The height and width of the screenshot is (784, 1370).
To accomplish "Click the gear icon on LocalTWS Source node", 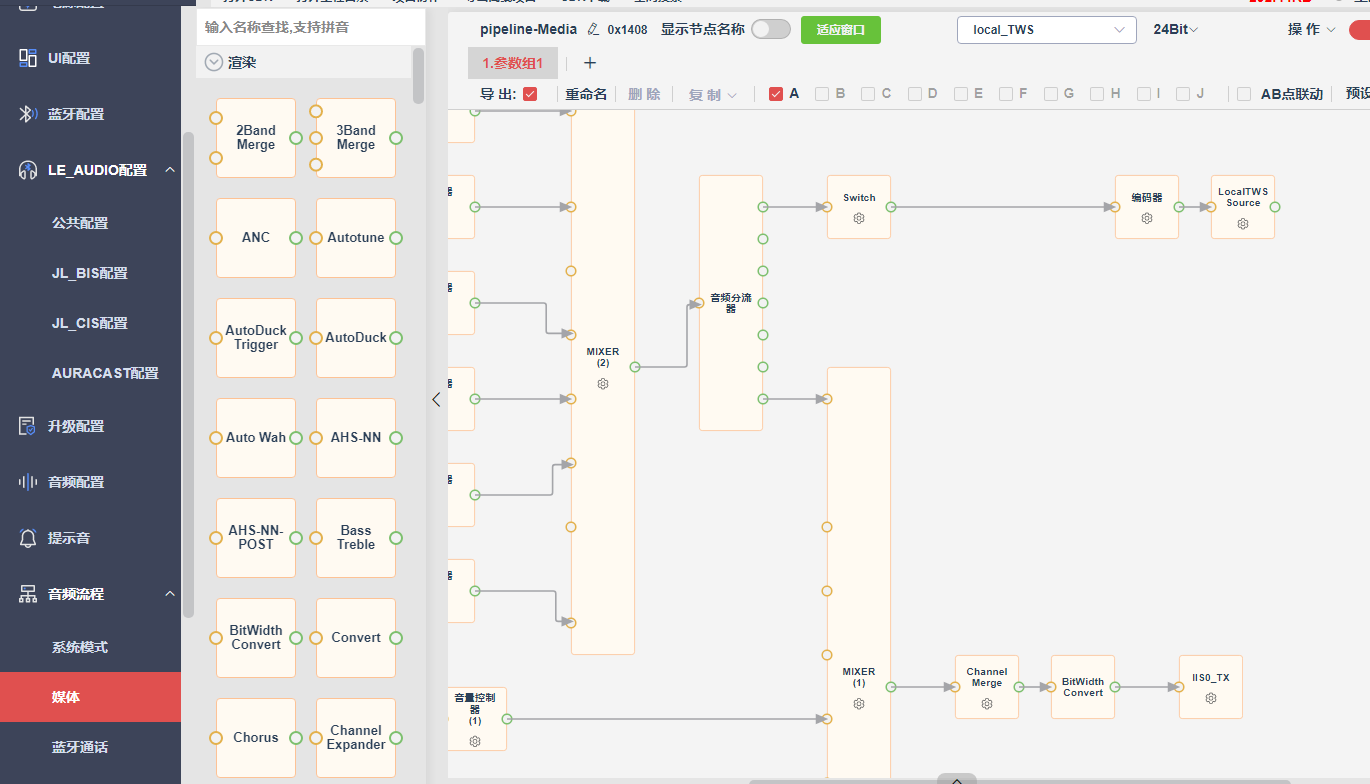I will 1243,224.
